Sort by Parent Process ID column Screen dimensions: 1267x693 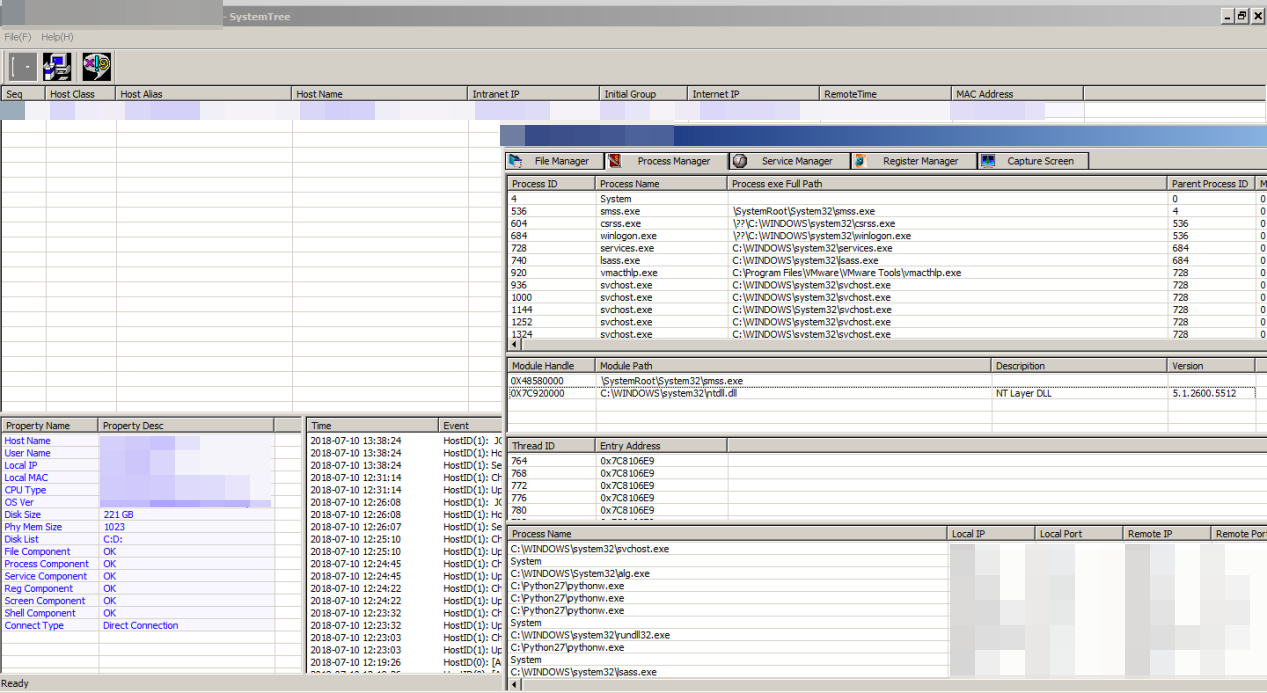tap(1211, 184)
